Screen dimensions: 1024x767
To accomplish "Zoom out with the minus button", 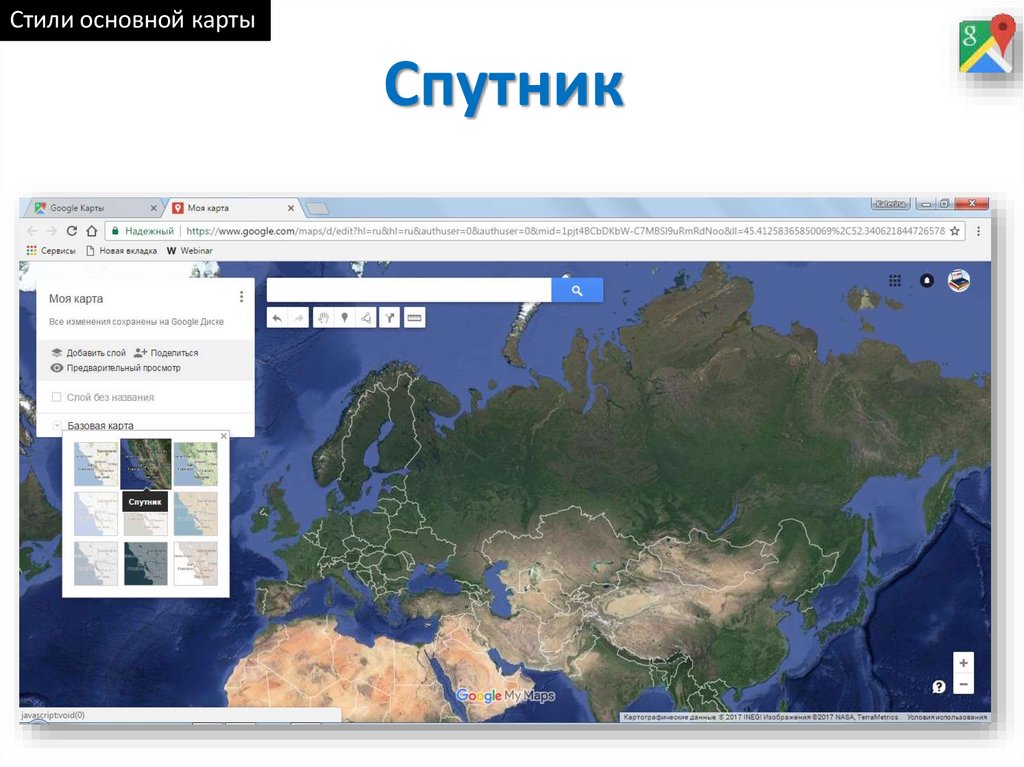I will (x=963, y=684).
